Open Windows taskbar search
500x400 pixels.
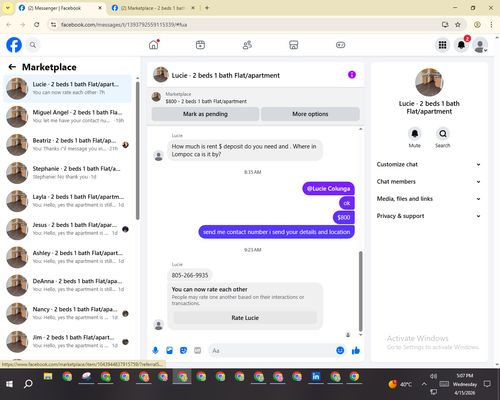(x=28, y=384)
